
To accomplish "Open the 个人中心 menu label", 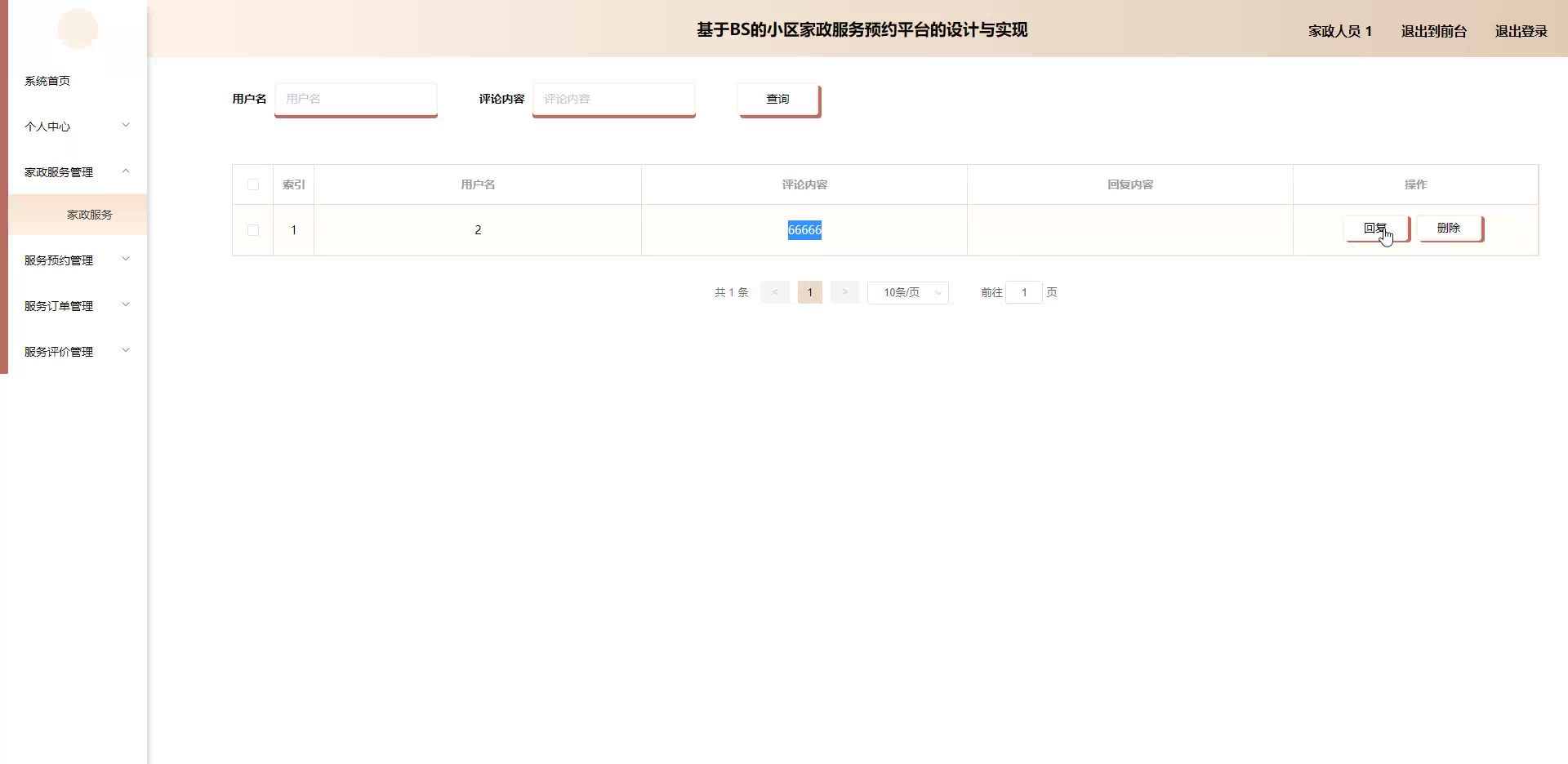I will coord(47,127).
